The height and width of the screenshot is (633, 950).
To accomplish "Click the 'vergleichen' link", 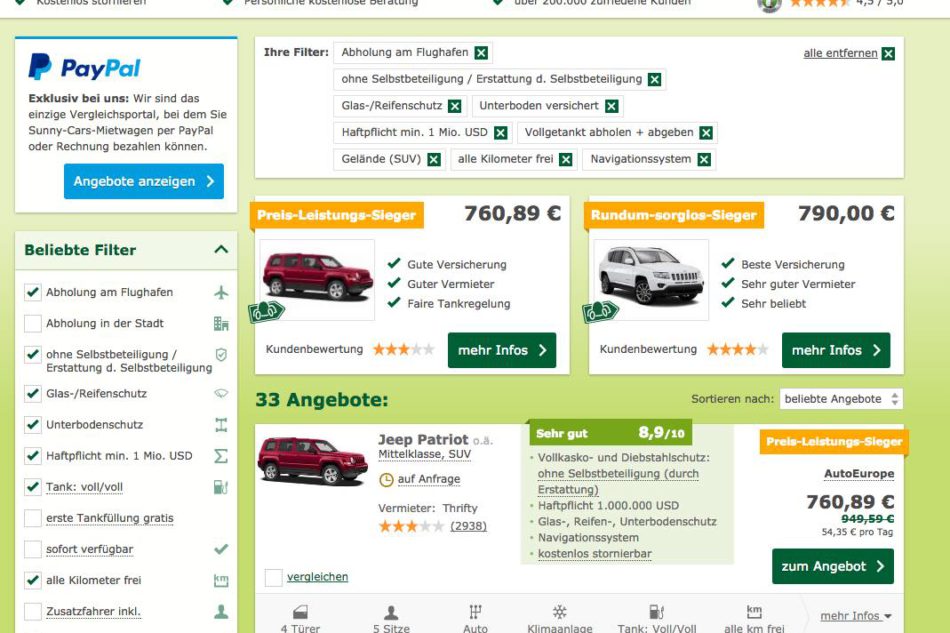I will click(317, 577).
